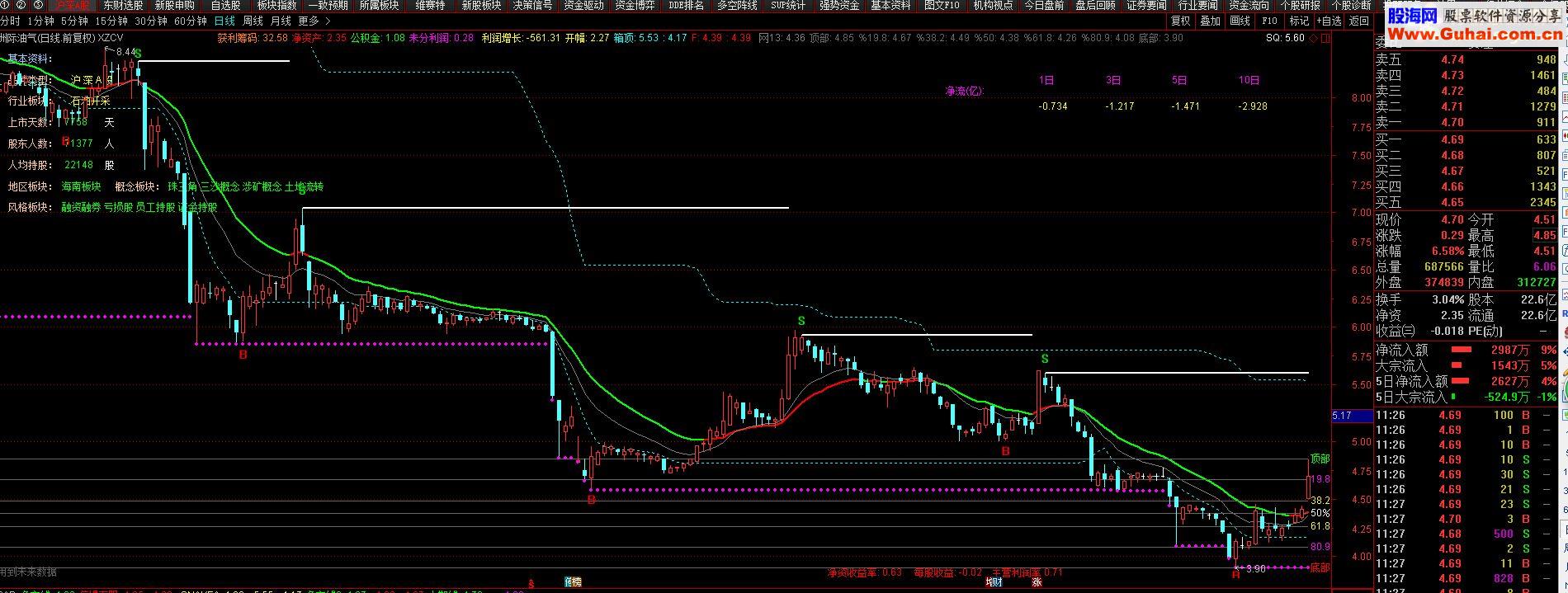Image resolution: width=1568 pixels, height=593 pixels.
Task: Click 卖一 price 4.70
Action: (1452, 122)
